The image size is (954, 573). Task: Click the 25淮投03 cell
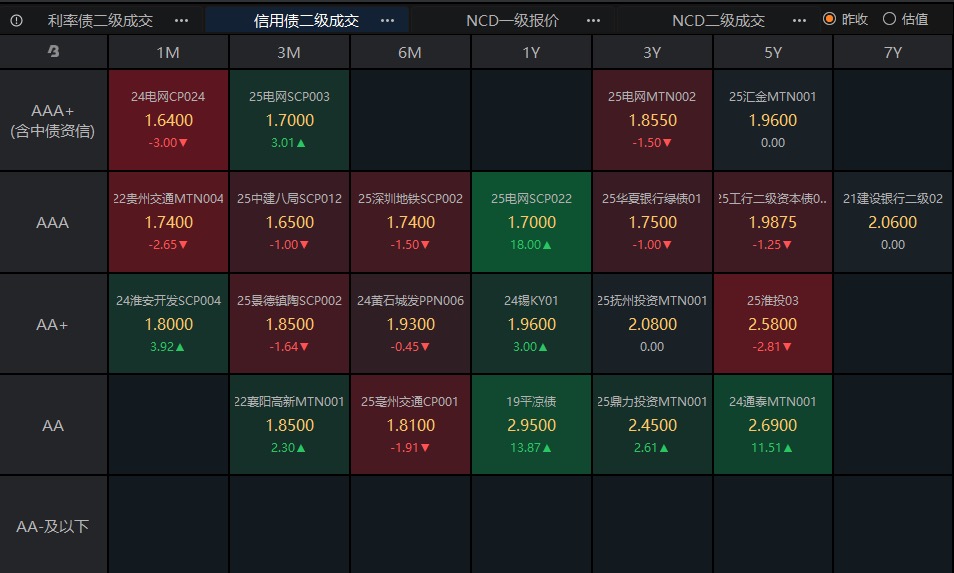773,324
